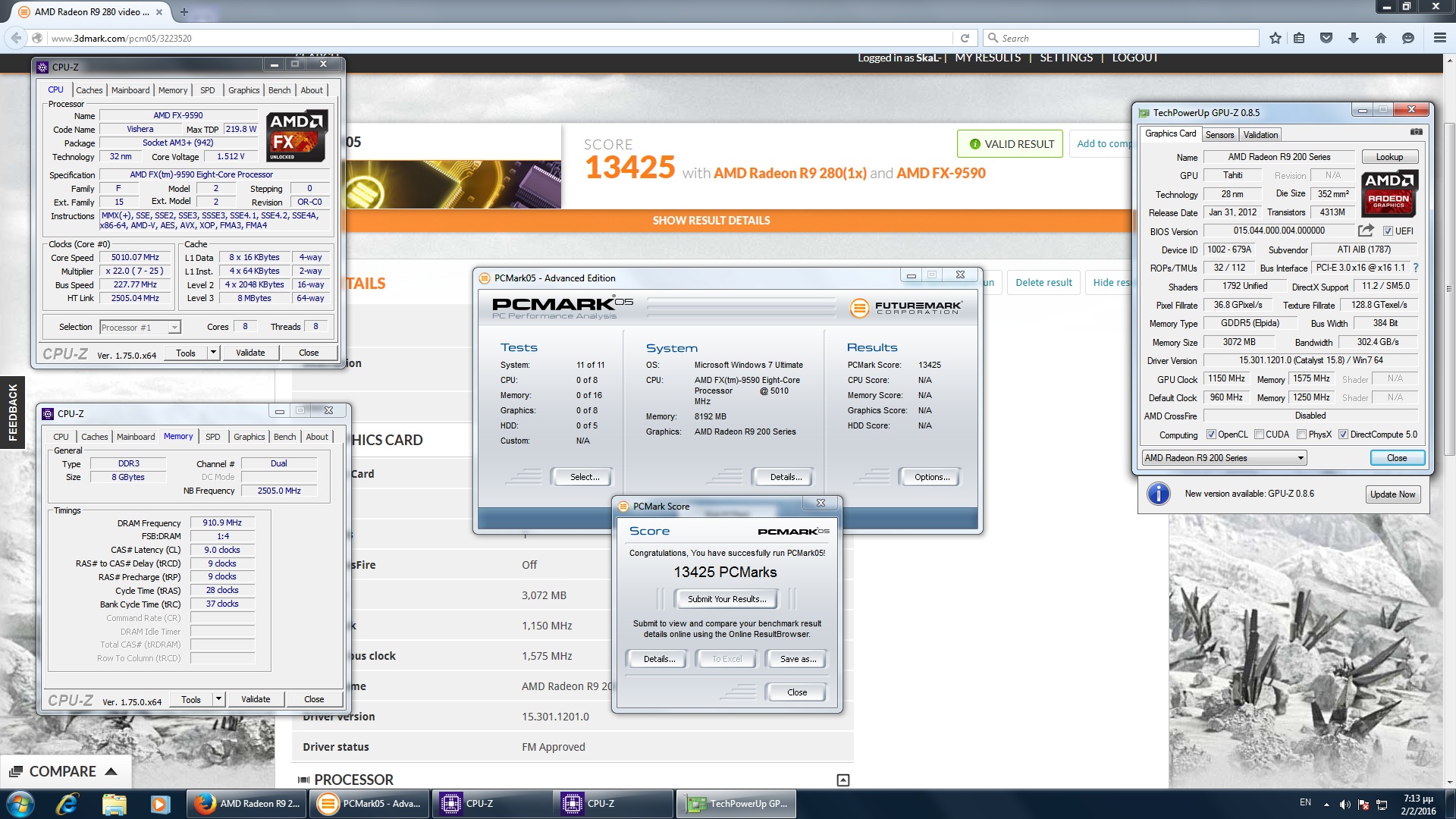Click the GPU-Z bus interface question mark

[1416, 268]
